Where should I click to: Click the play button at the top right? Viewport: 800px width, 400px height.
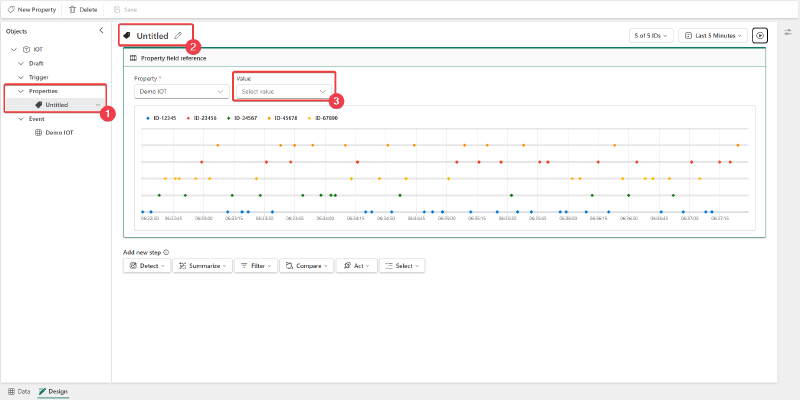[x=760, y=36]
